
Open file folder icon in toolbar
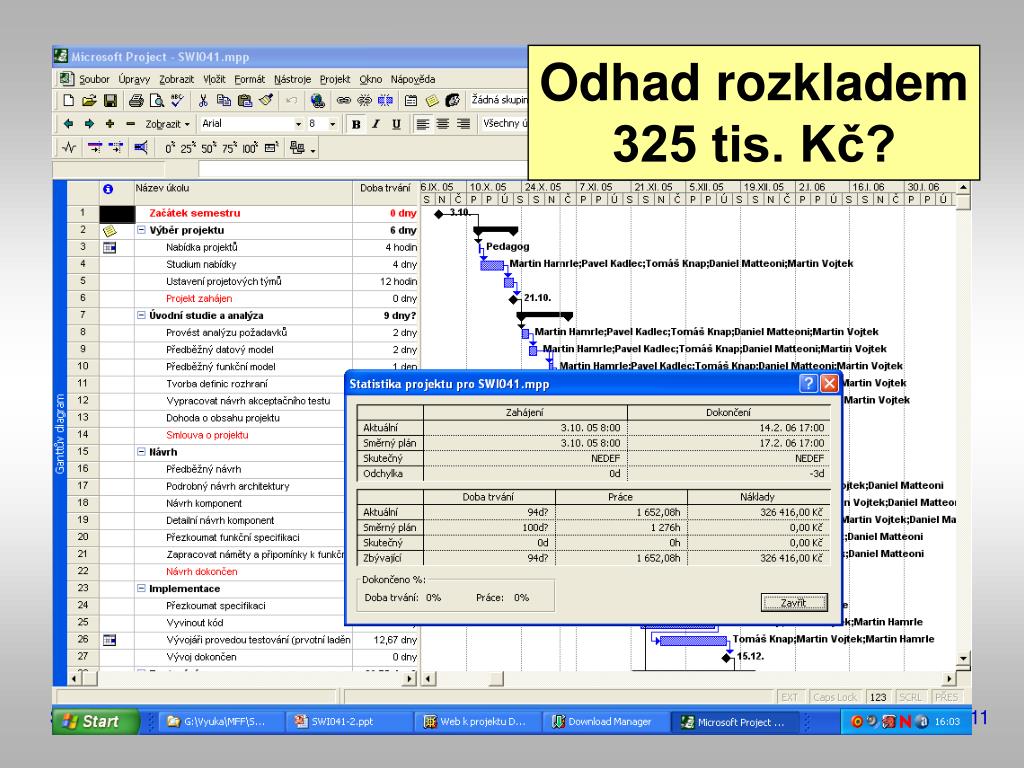click(89, 101)
